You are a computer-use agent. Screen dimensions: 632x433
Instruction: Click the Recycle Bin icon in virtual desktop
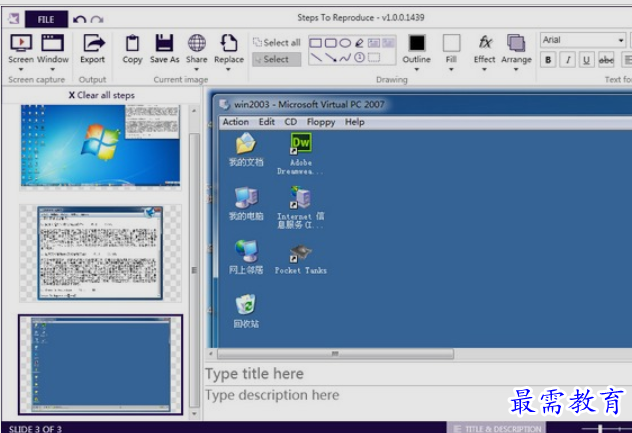click(x=246, y=311)
